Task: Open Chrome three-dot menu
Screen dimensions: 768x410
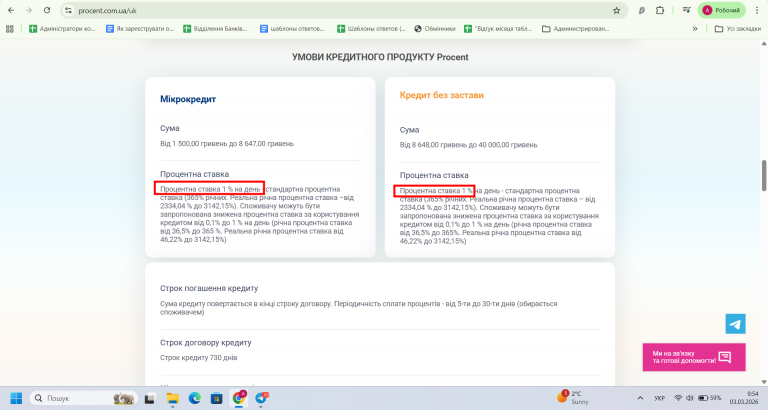Action: (757, 10)
